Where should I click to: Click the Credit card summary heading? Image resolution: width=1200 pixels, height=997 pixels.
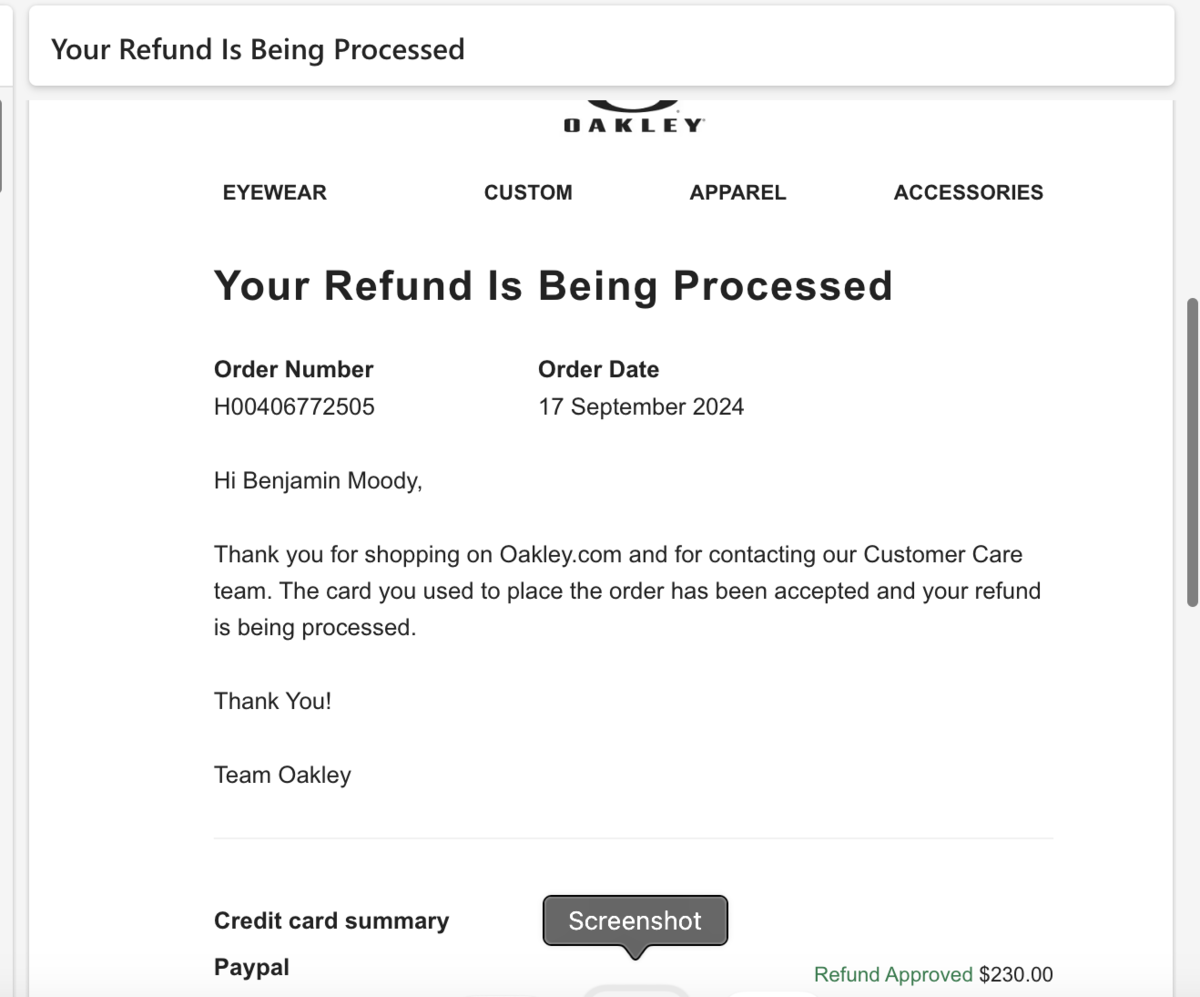coord(331,921)
